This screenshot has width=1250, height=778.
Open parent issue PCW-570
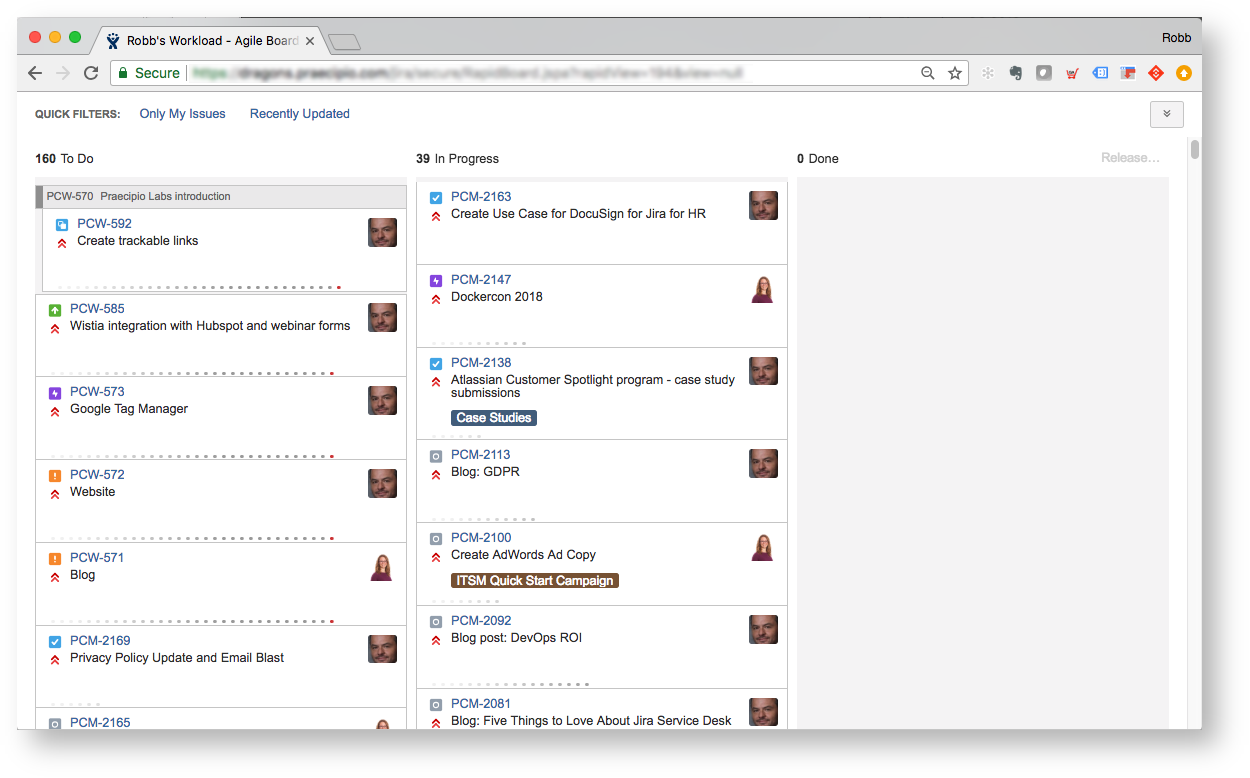pos(70,196)
